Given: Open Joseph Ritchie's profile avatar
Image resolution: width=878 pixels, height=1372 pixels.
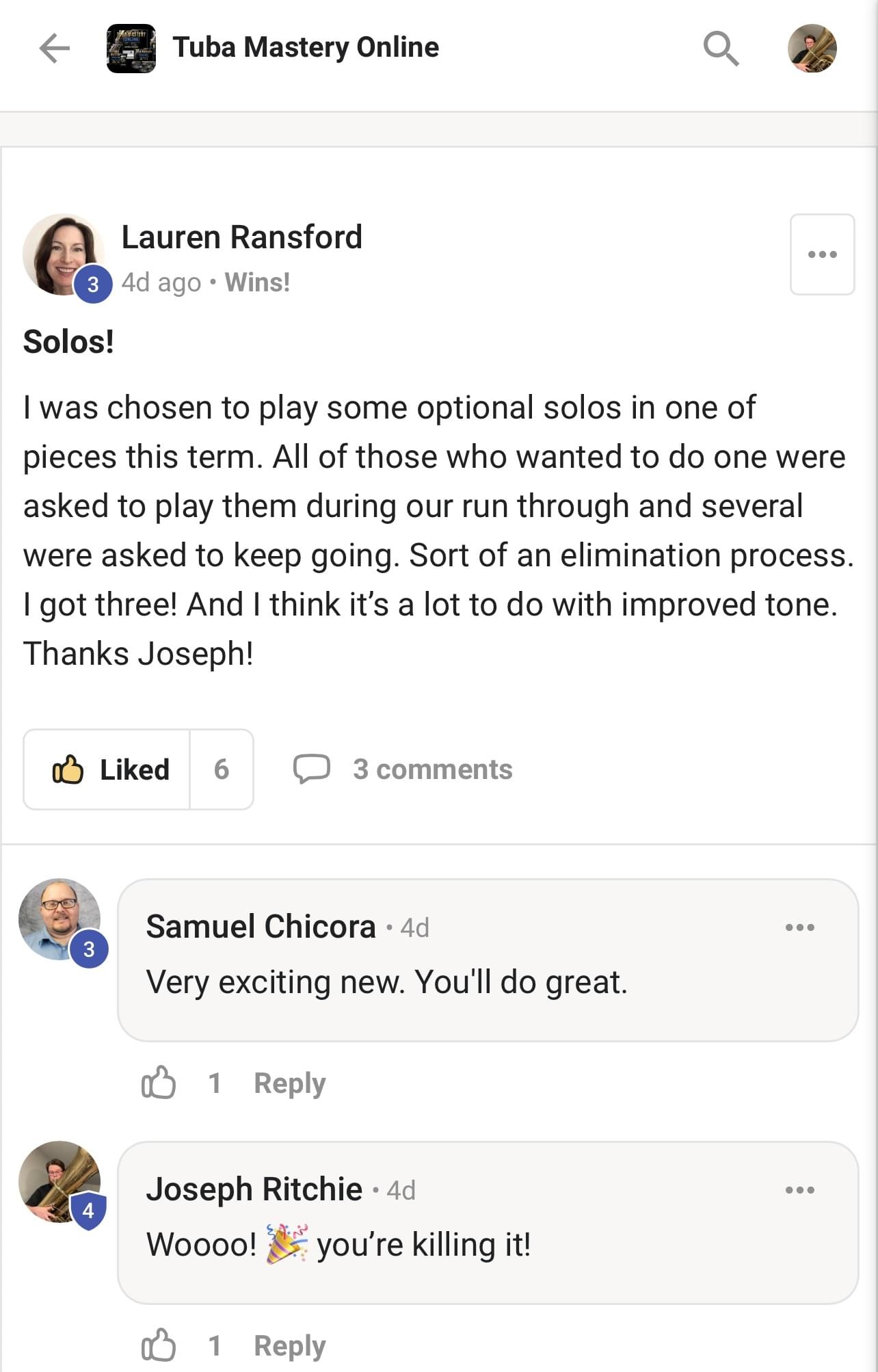Looking at the screenshot, I should [x=59, y=1182].
